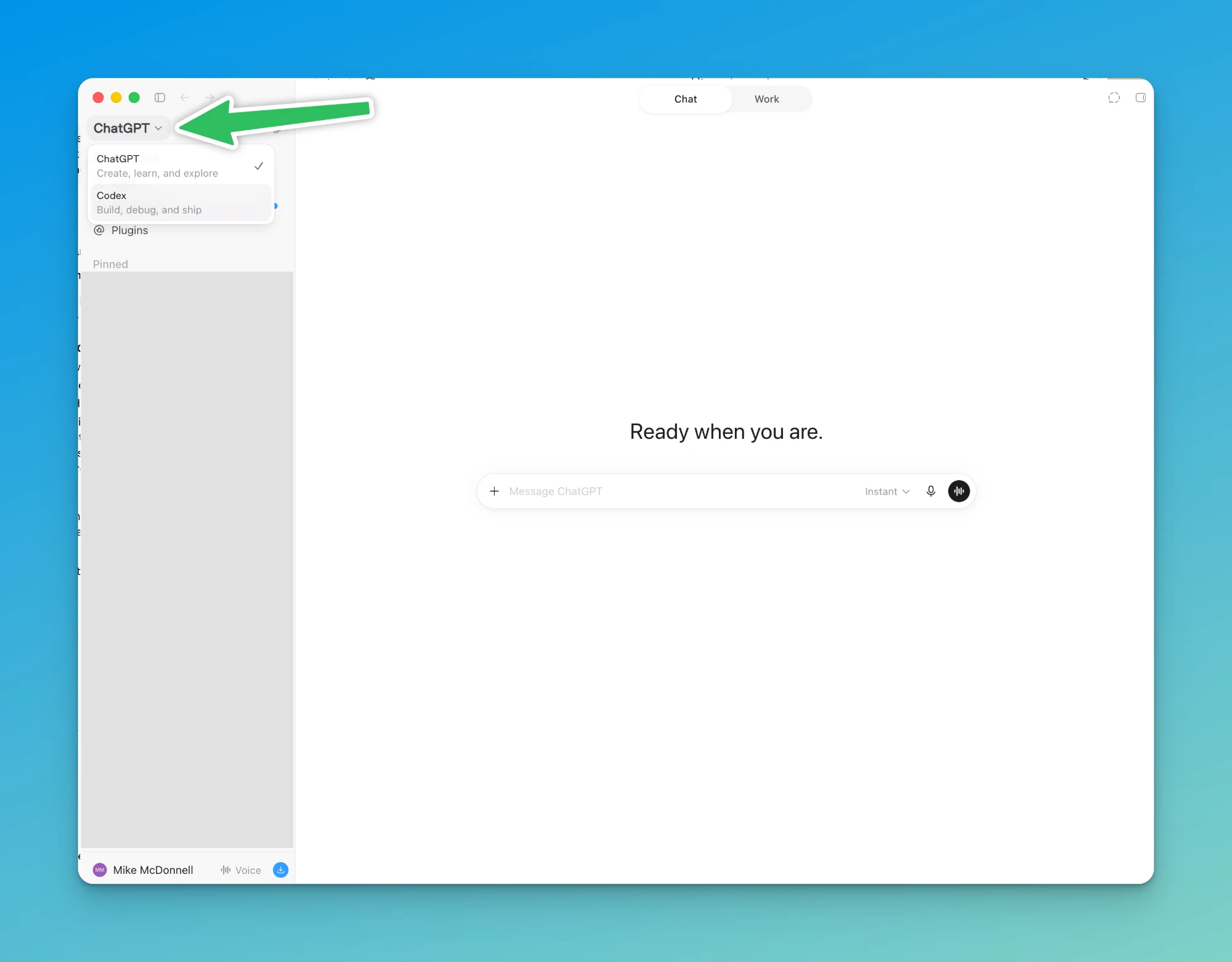Click the top-right window panel icon
The image size is (1232, 962).
coord(1140,97)
